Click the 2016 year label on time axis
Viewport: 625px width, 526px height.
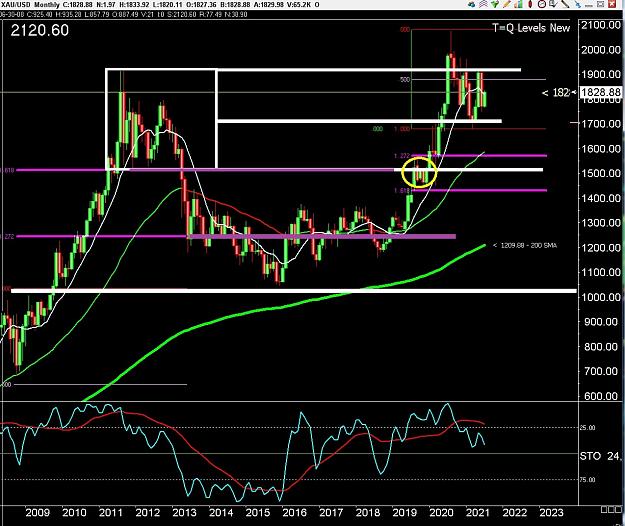[294, 512]
